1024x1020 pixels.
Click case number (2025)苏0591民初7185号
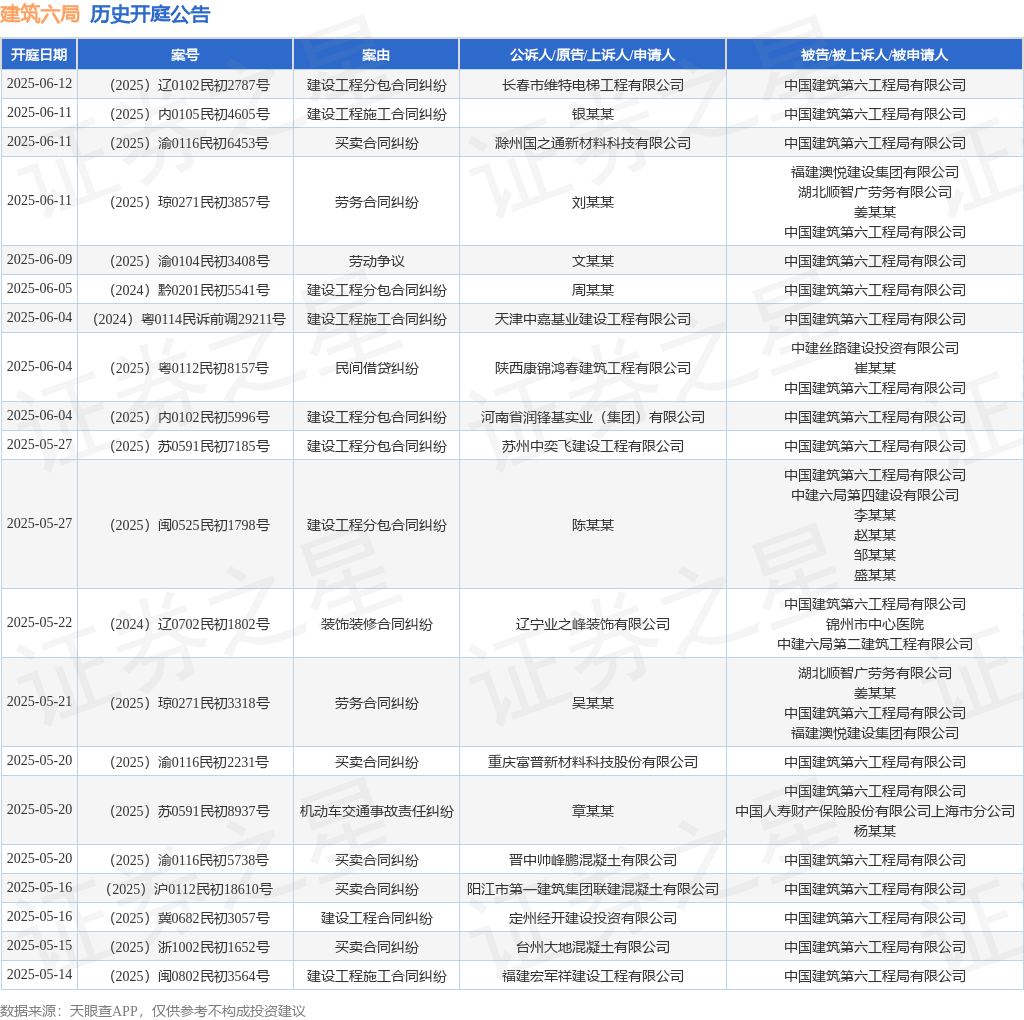185,446
